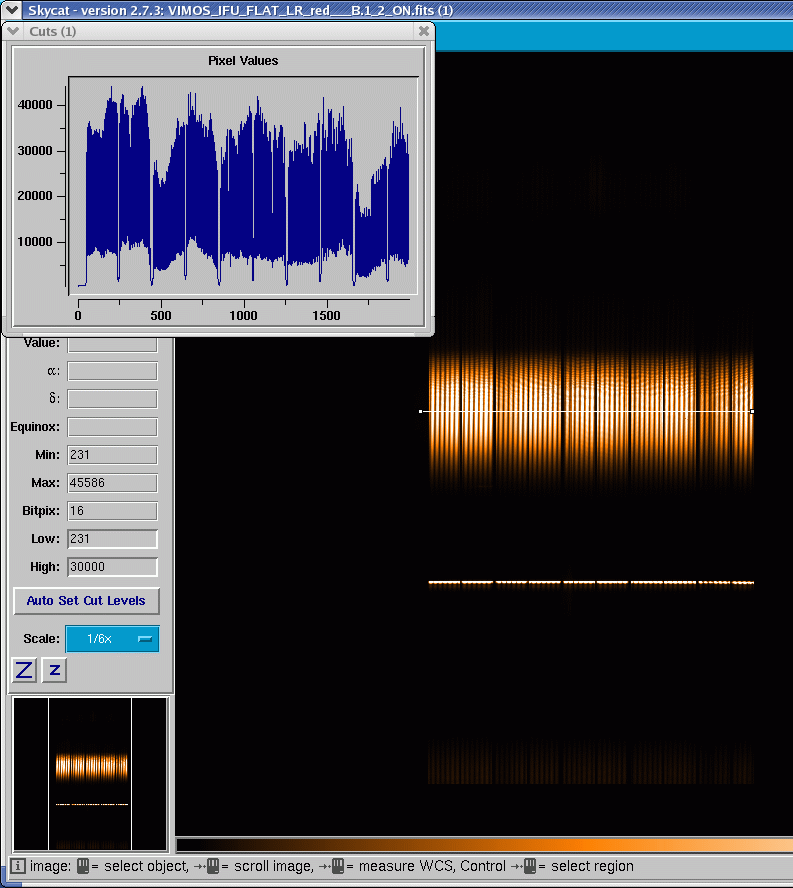This screenshot has width=793, height=888.
Task: Click the Max value field
Action: click(112, 483)
